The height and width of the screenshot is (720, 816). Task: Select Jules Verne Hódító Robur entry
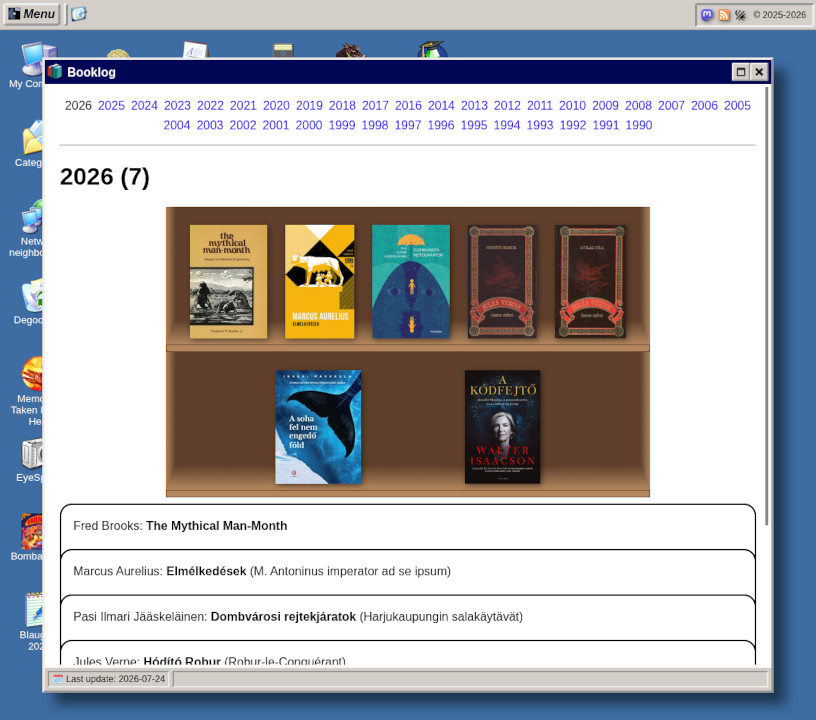[408, 653]
